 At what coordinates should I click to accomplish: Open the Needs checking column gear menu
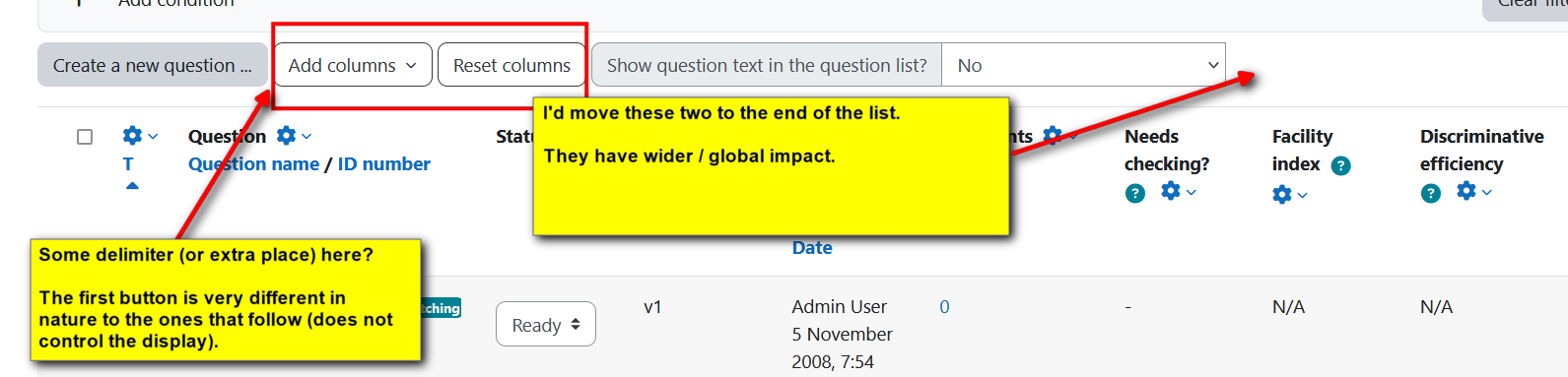(1178, 191)
